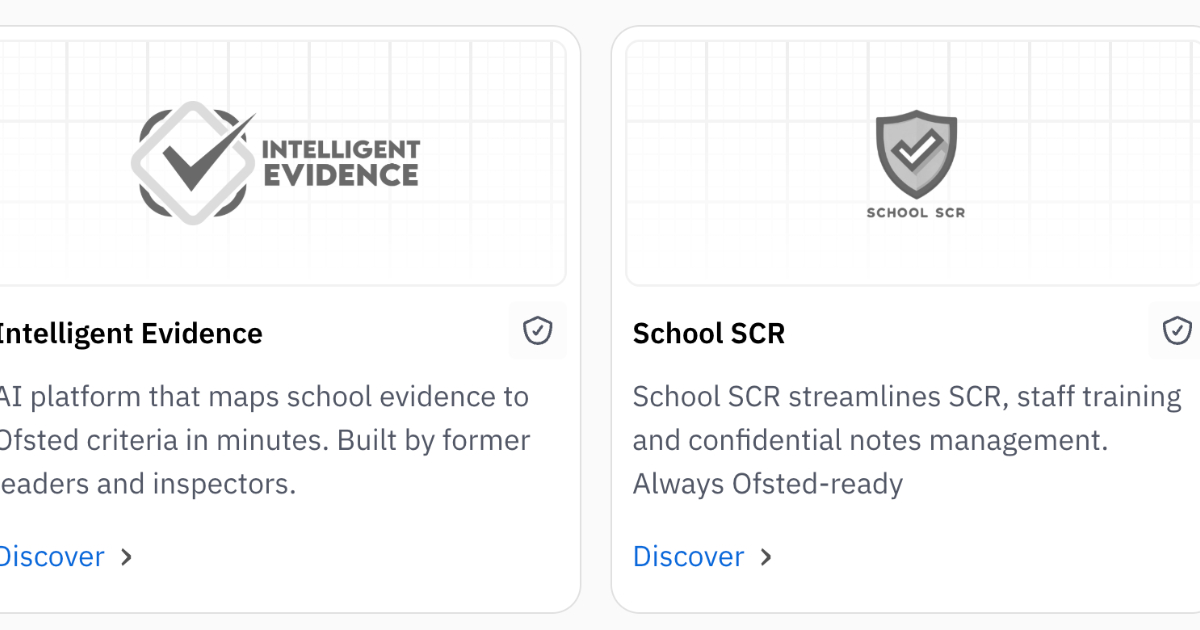Select the 'Intelligent Evidence' card heading
The width and height of the screenshot is (1200, 630).
point(130,333)
